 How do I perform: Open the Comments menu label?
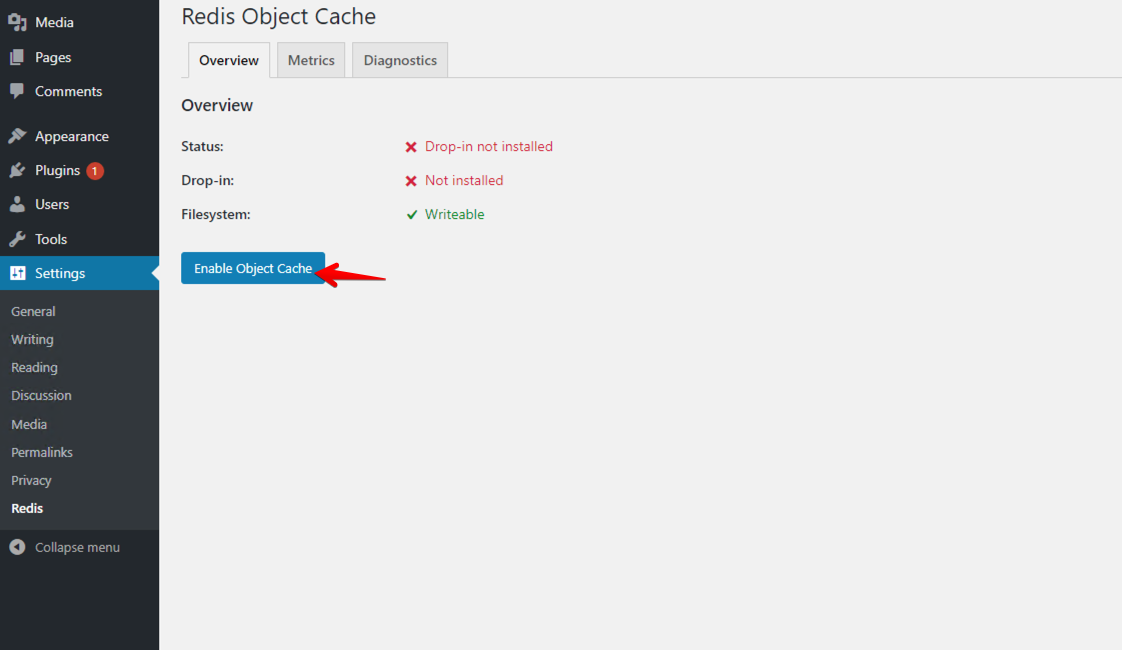[x=69, y=92]
